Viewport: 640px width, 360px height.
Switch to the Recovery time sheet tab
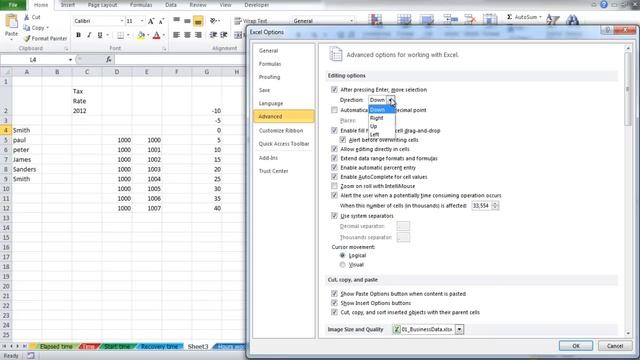coord(159,347)
